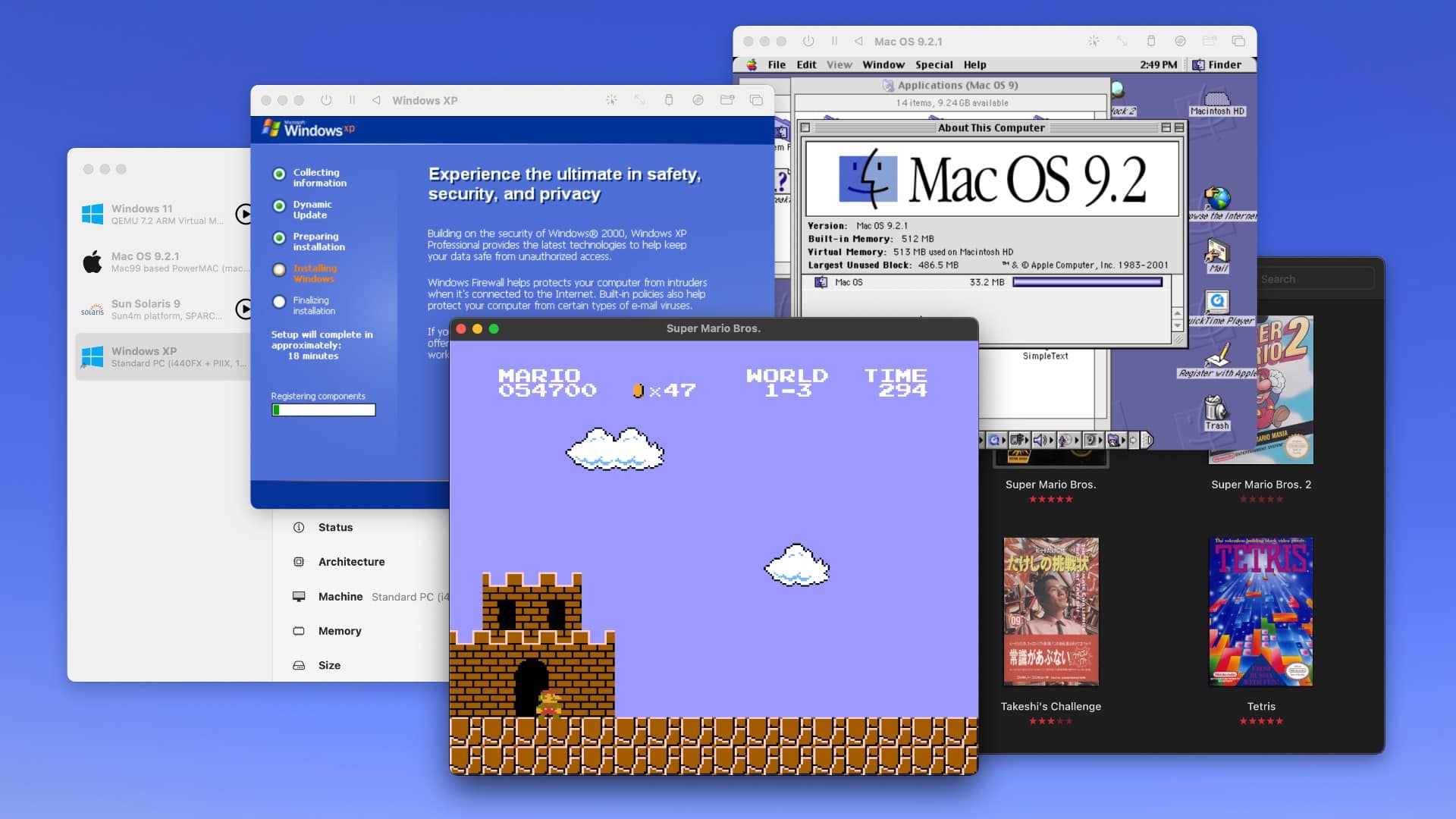The width and height of the screenshot is (1456, 819).
Task: Expand the volume control strip module
Action: click(1040, 440)
